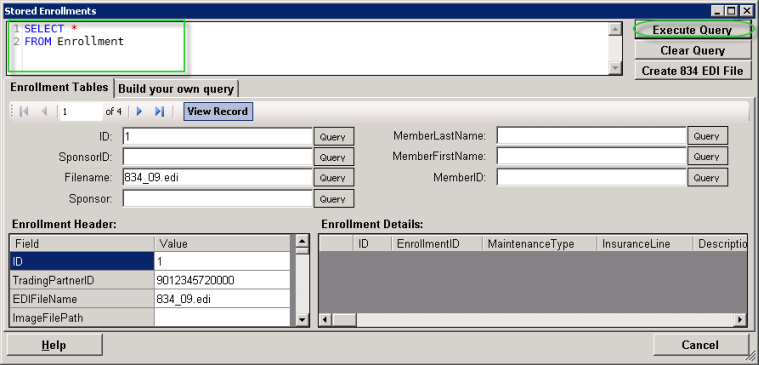Select the ImageFilePath row in Enrollment Header

pos(150,317)
